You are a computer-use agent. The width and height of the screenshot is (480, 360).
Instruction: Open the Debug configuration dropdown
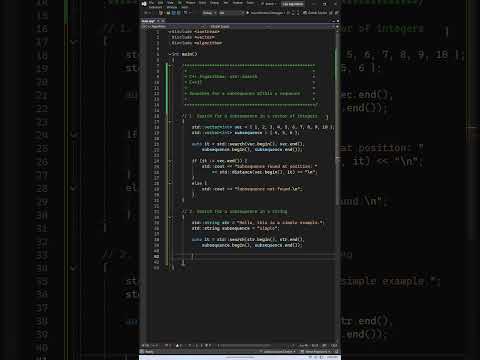click(210, 13)
